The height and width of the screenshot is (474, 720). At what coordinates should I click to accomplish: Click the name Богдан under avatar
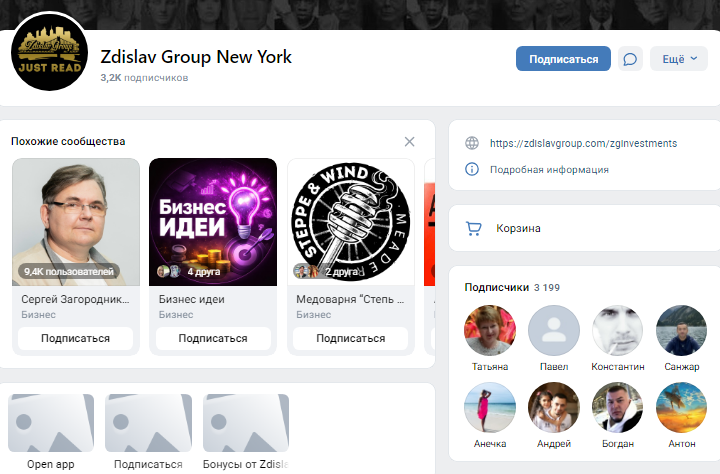[618, 444]
